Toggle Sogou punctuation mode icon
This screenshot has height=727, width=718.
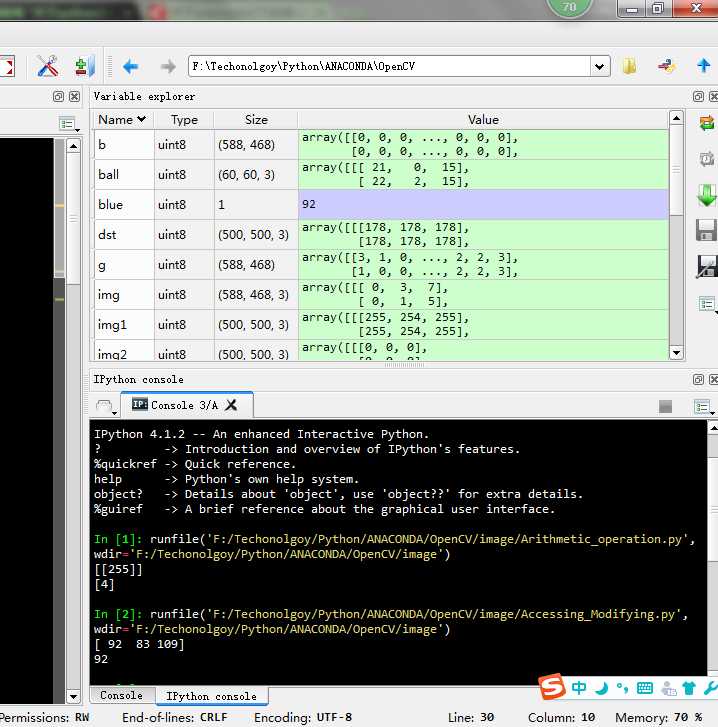click(622, 689)
